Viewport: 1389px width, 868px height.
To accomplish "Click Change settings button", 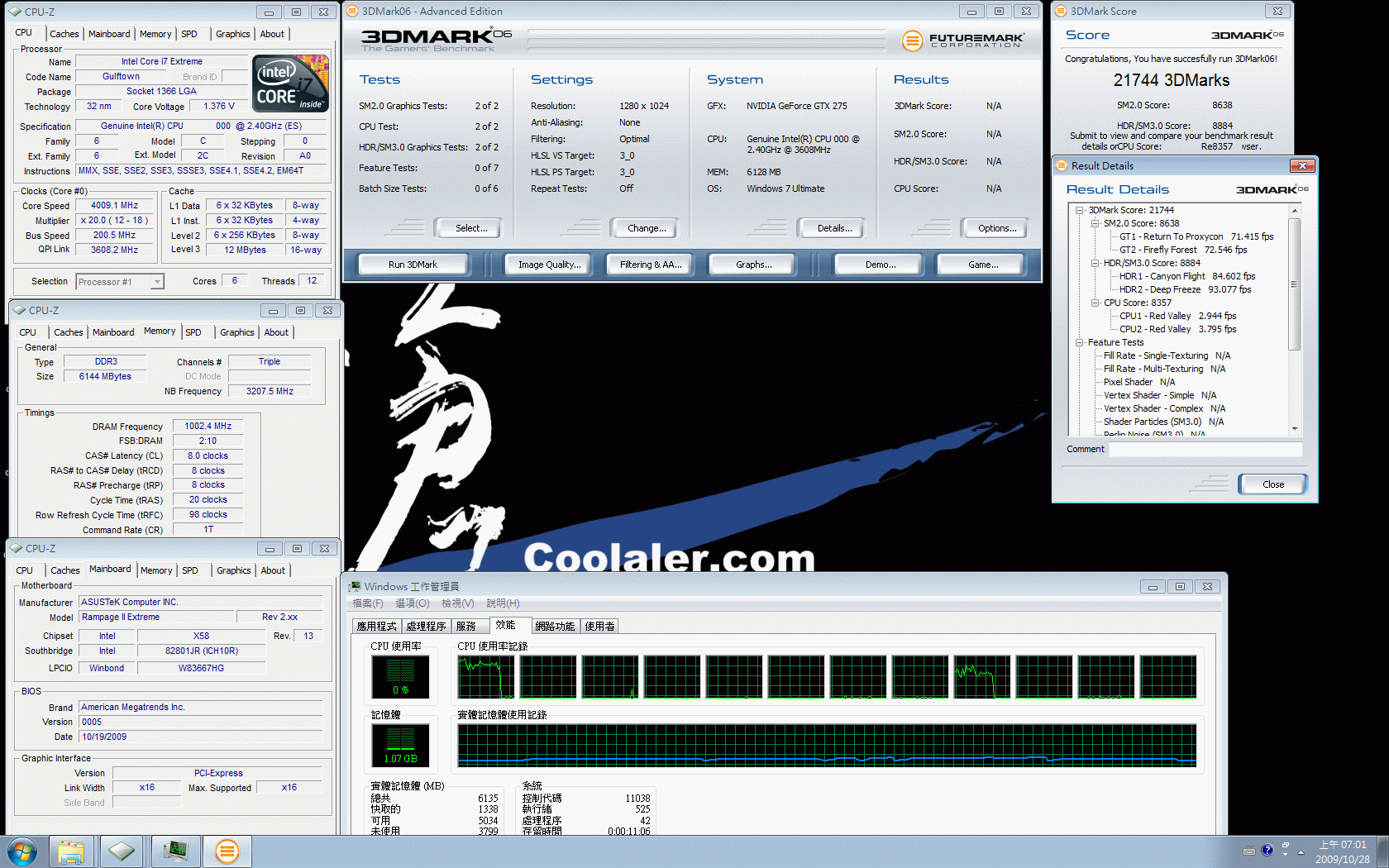I will pyautogui.click(x=647, y=228).
